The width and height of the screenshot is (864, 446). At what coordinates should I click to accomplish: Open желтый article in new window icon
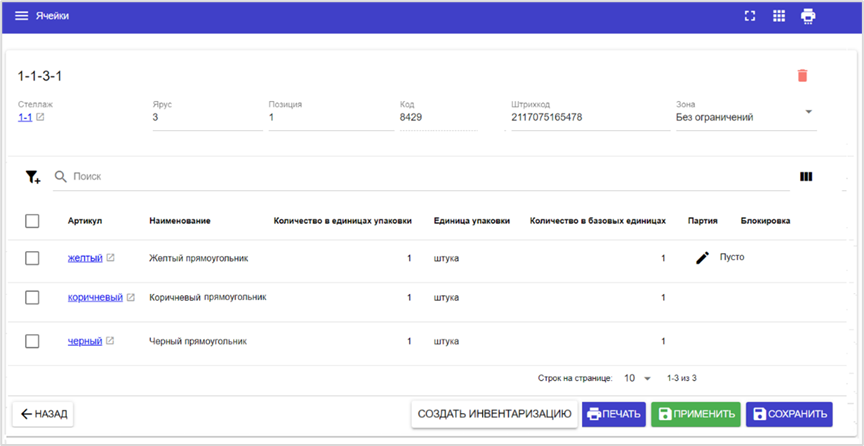[x=111, y=258]
